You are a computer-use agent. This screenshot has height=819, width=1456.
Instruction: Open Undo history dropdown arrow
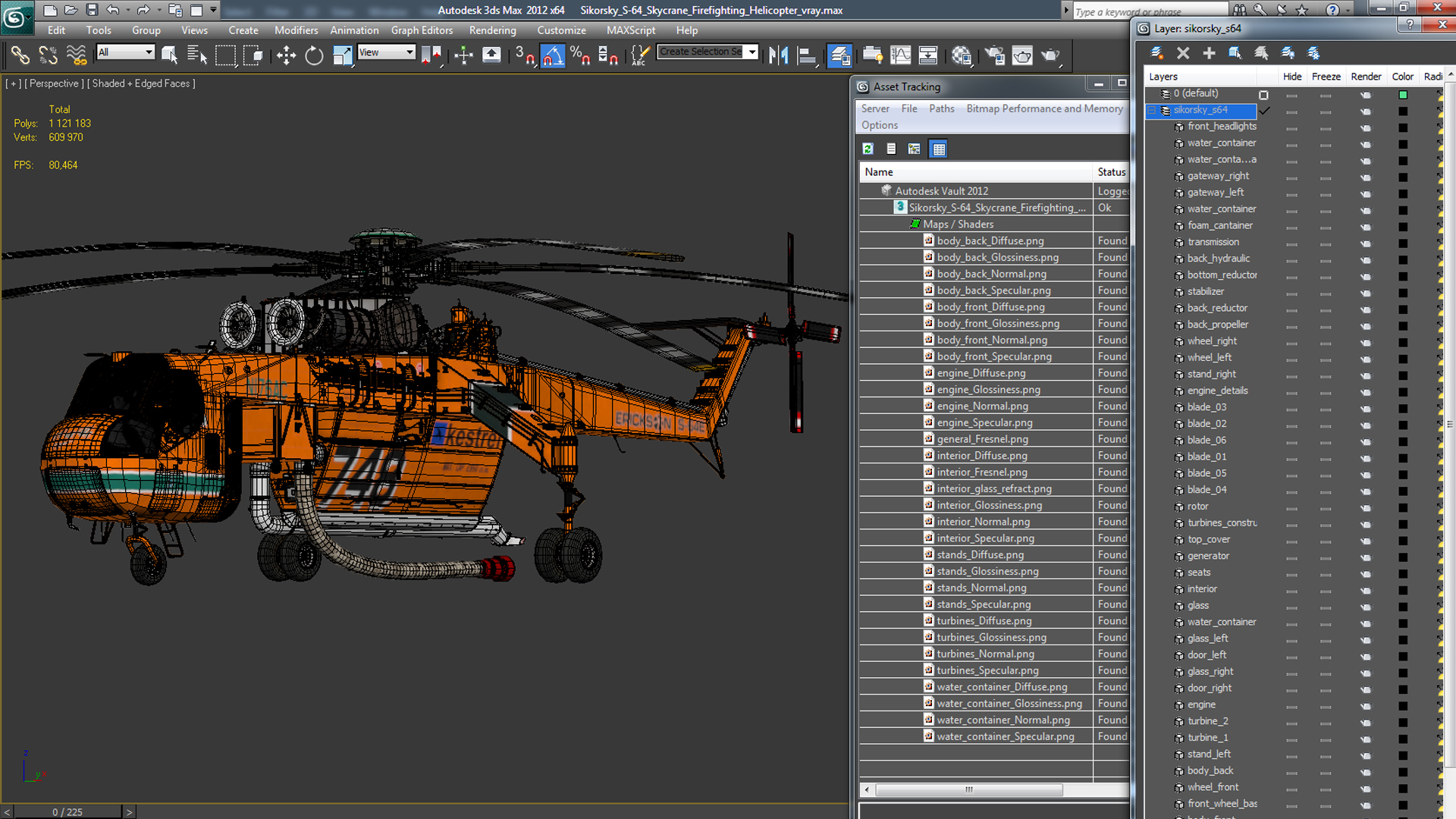127,10
